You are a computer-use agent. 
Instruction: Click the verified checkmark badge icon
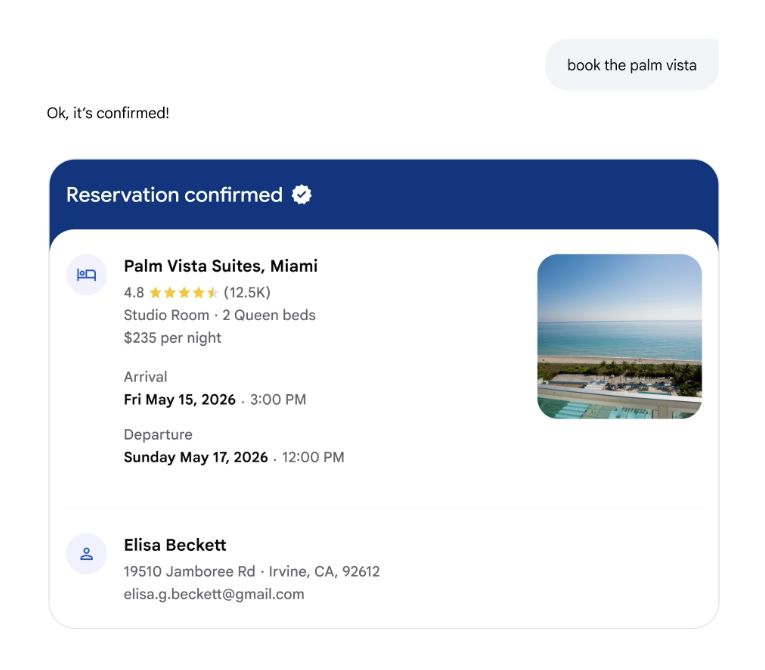[x=302, y=195]
